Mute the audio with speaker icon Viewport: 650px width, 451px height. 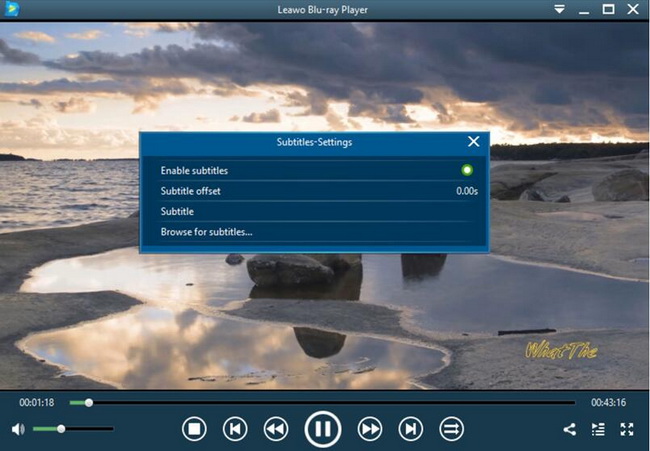coord(18,429)
